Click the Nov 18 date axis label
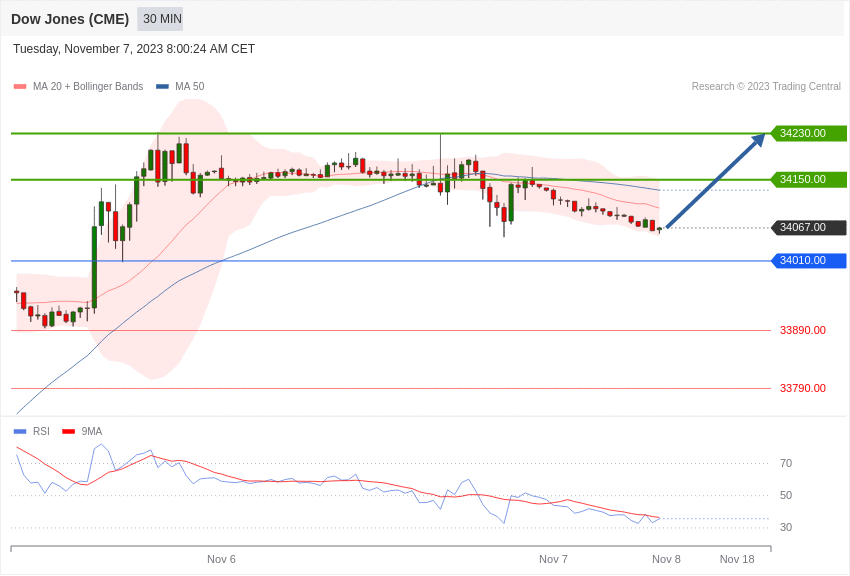This screenshot has width=850, height=576. [737, 560]
